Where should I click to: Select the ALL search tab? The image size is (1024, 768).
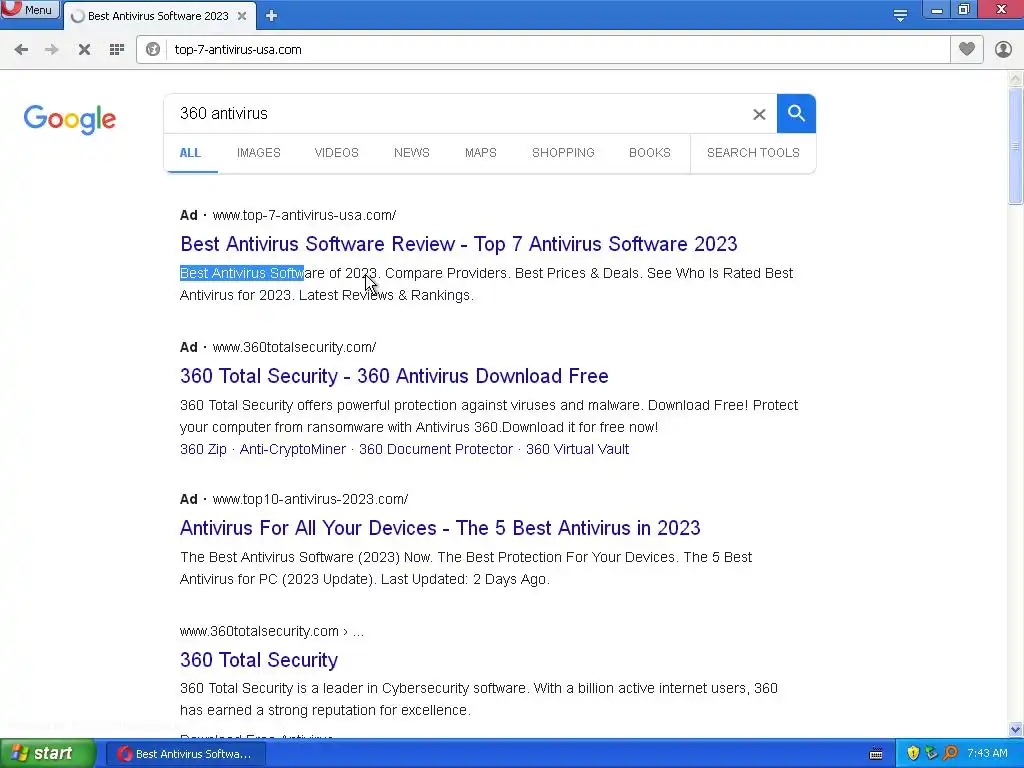click(190, 153)
